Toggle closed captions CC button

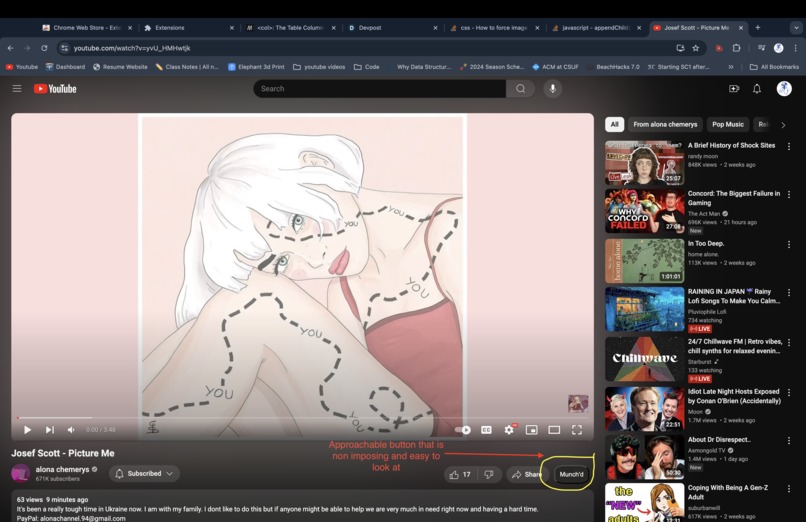point(486,430)
